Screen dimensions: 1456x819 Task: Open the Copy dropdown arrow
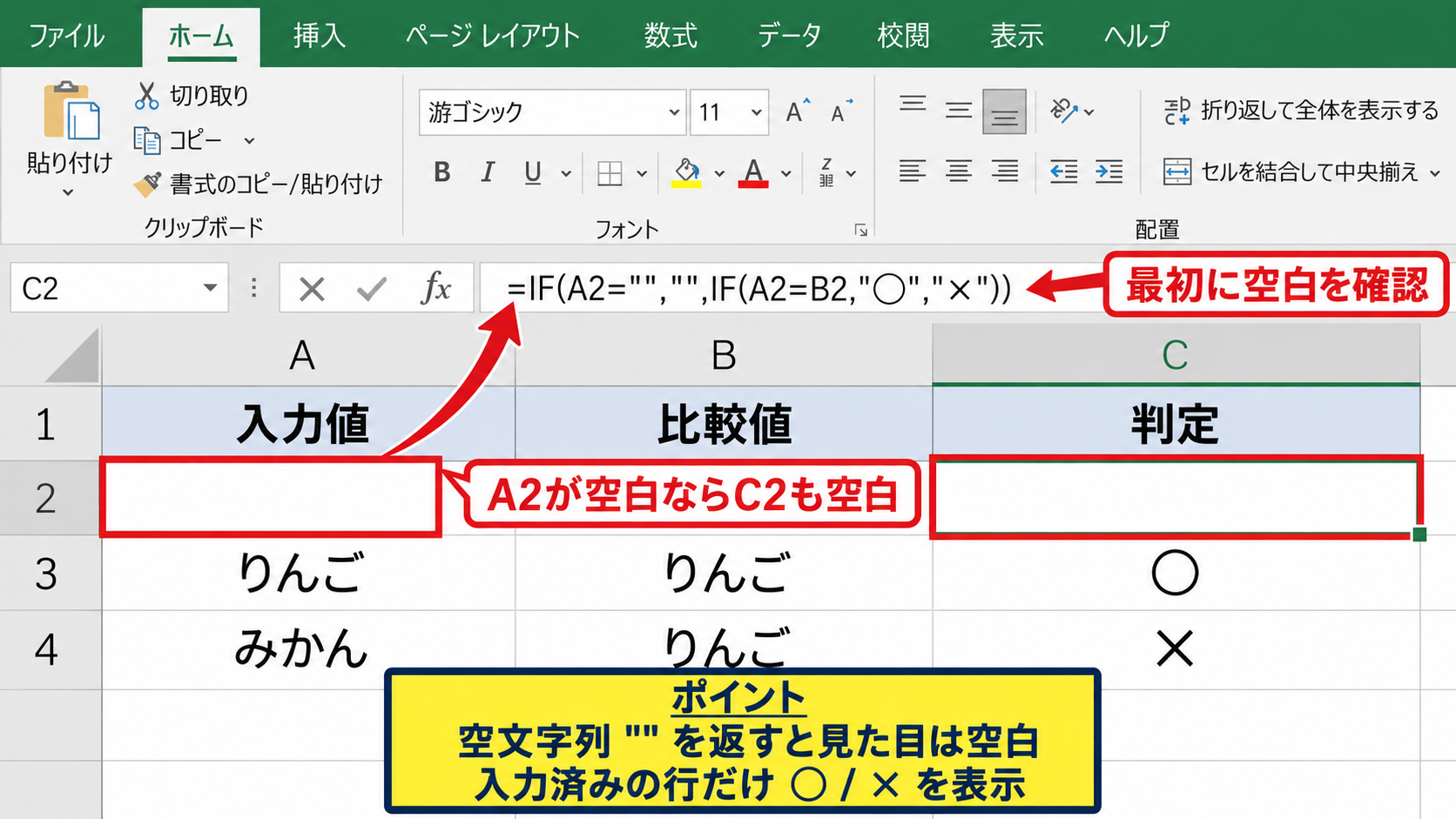coord(249,140)
